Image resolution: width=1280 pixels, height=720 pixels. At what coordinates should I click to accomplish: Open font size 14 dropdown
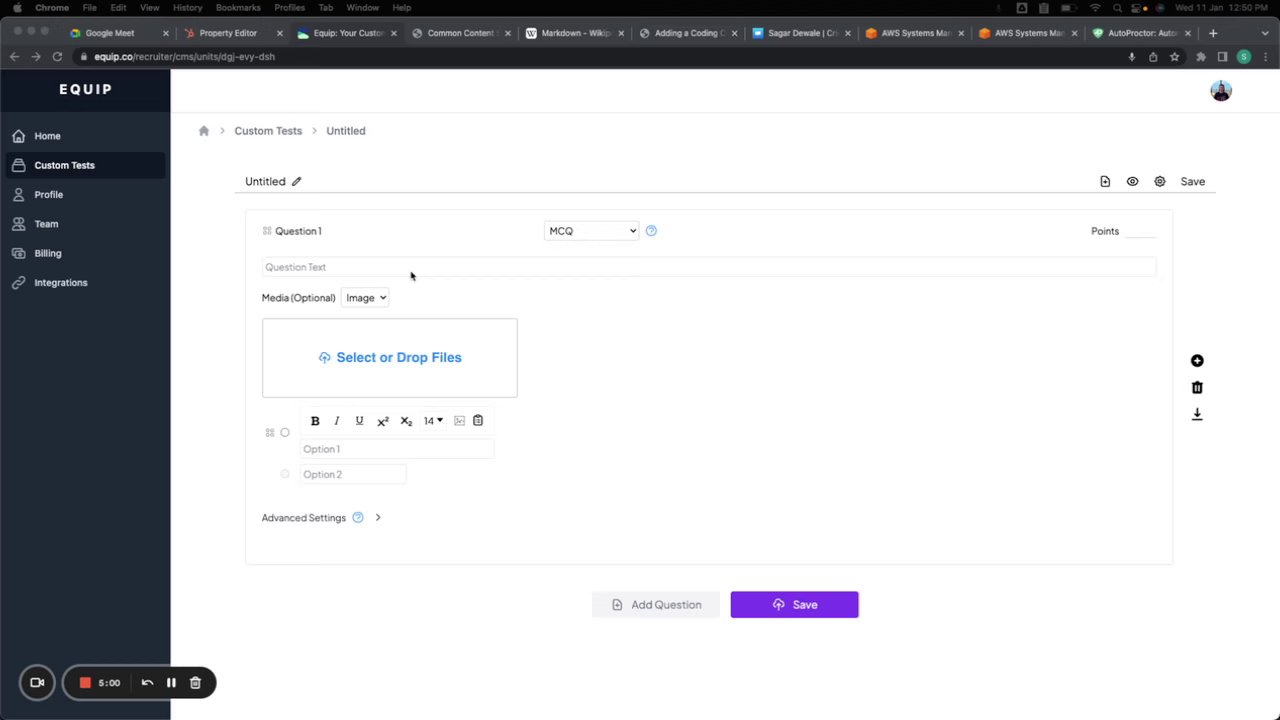click(433, 421)
